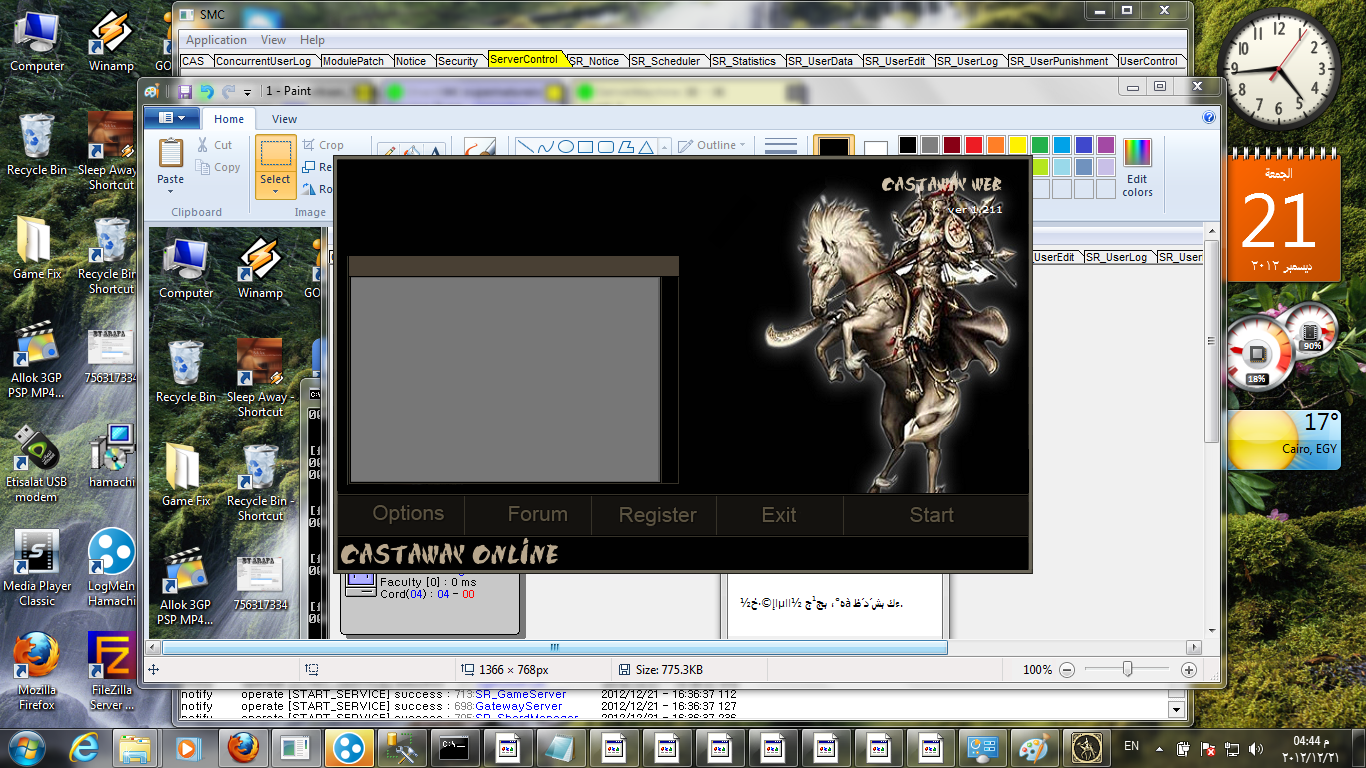Click the Start button in Castaway launcher
The width and height of the screenshot is (1366, 768).
931,516
